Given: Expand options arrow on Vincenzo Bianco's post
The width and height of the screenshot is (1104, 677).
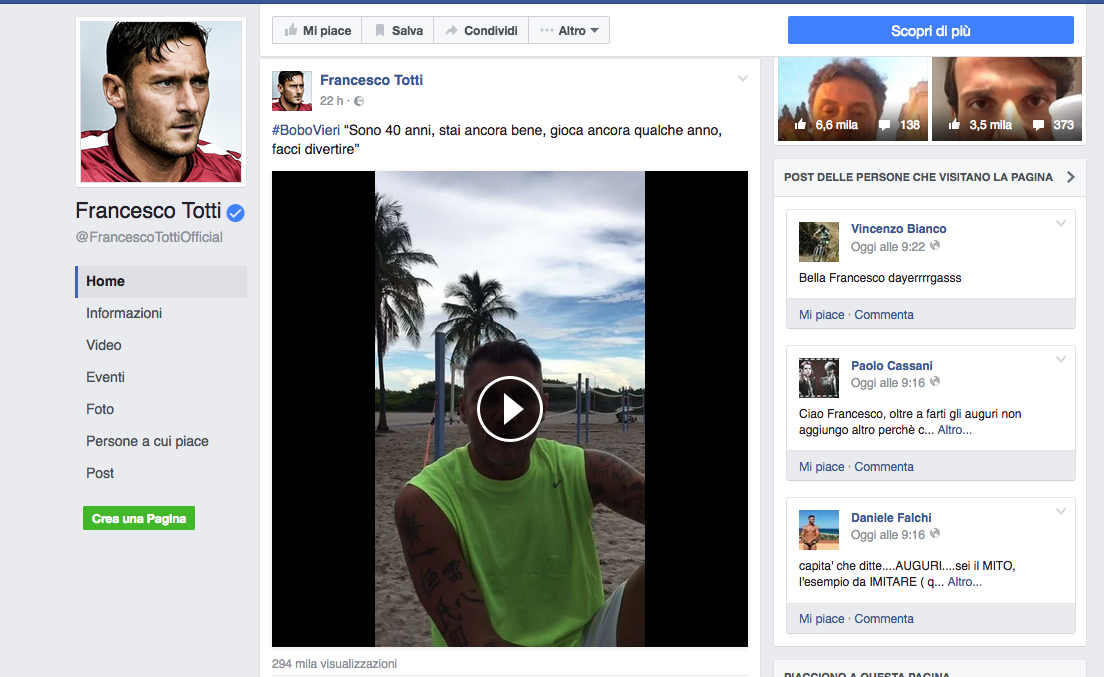Looking at the screenshot, I should click(1061, 223).
